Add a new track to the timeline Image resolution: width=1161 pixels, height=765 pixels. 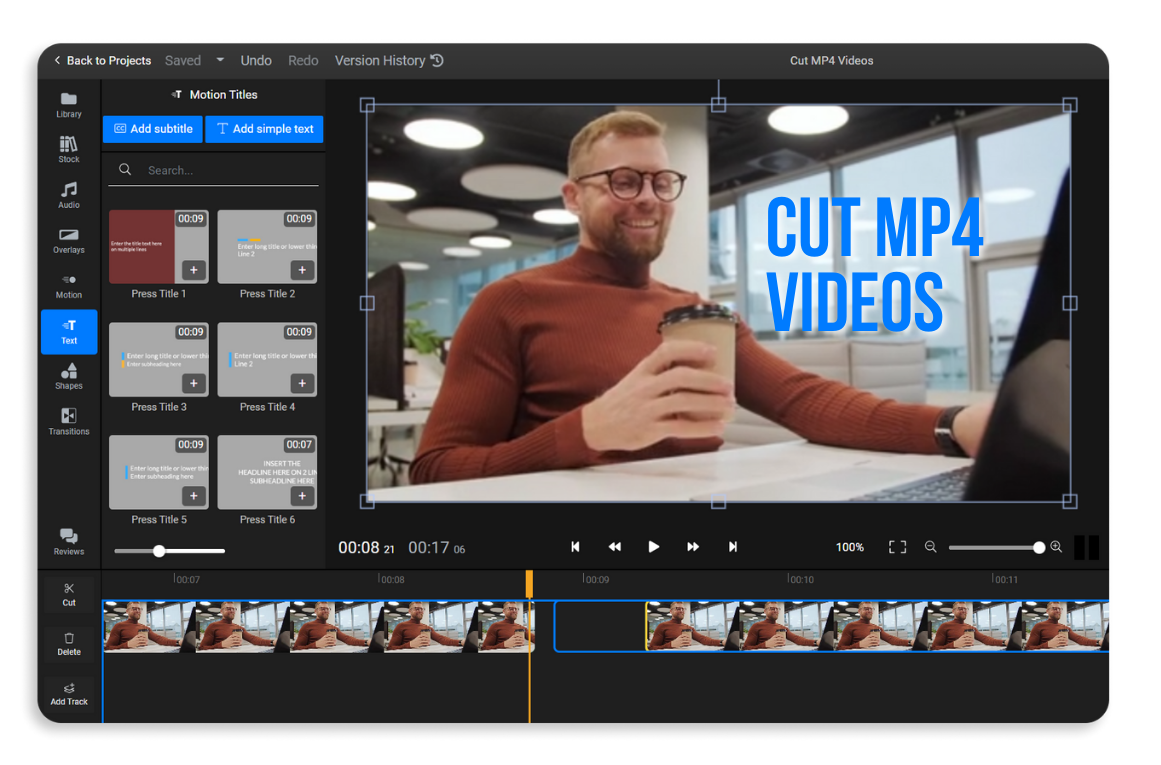point(68,692)
